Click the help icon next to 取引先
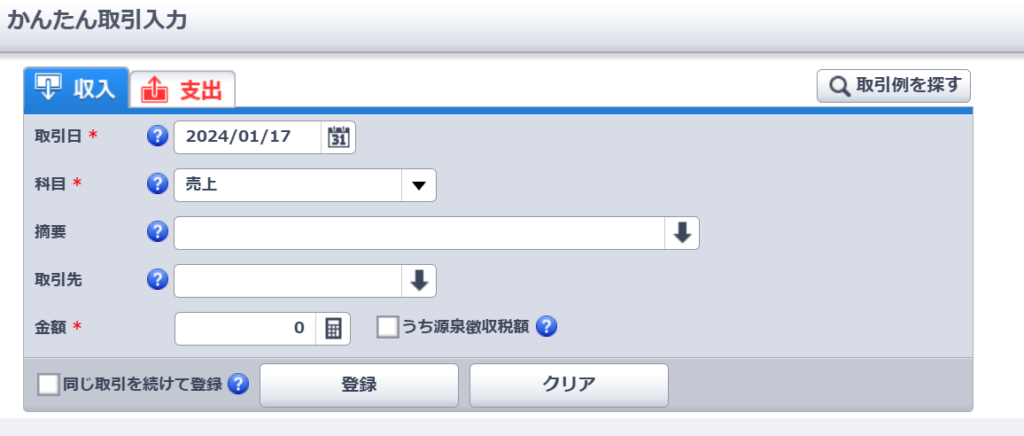 [x=157, y=280]
